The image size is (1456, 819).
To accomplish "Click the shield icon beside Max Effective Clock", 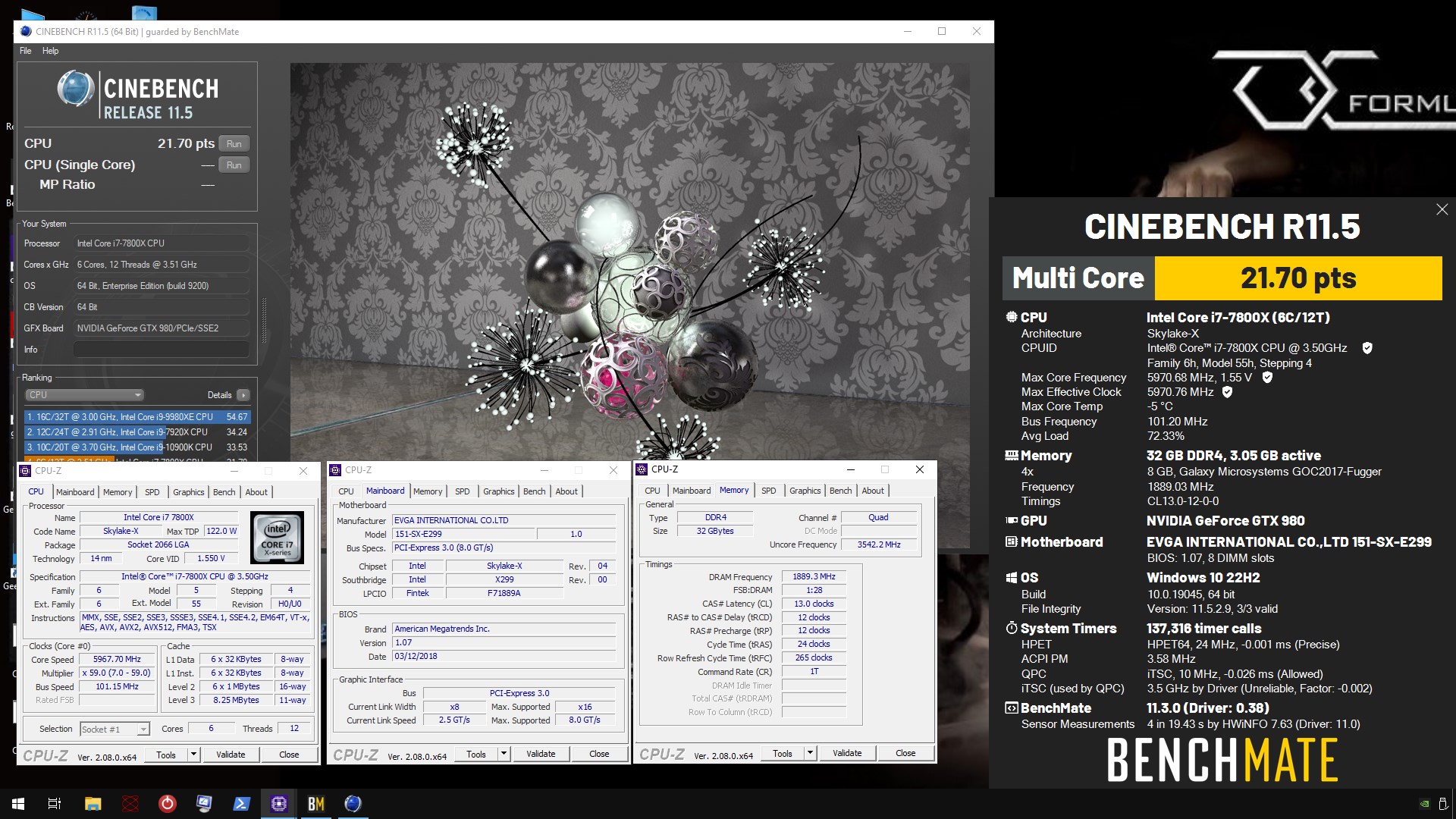I will (1227, 392).
